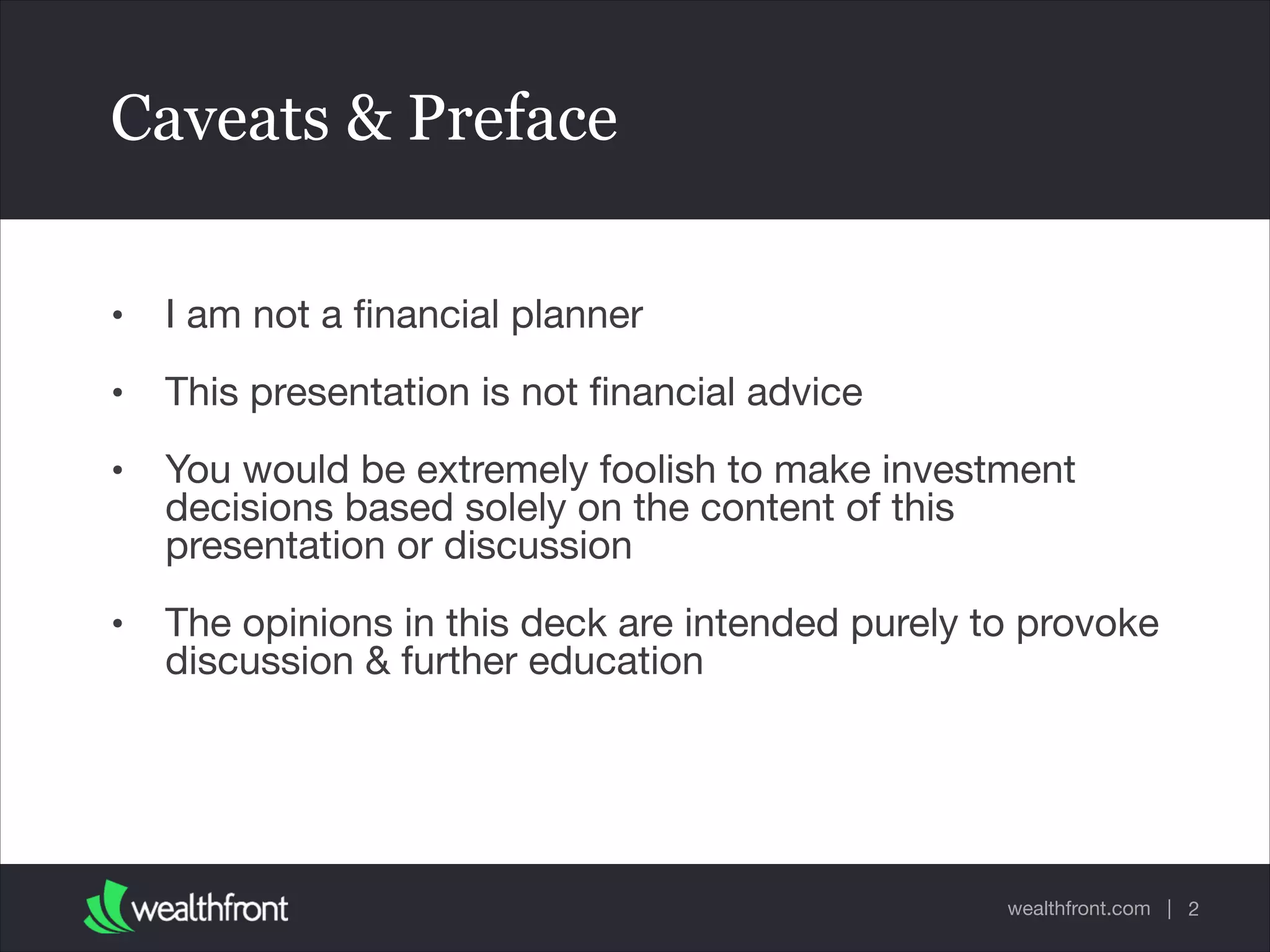Click the wealthfront wordmark in the footer

[x=210, y=909]
